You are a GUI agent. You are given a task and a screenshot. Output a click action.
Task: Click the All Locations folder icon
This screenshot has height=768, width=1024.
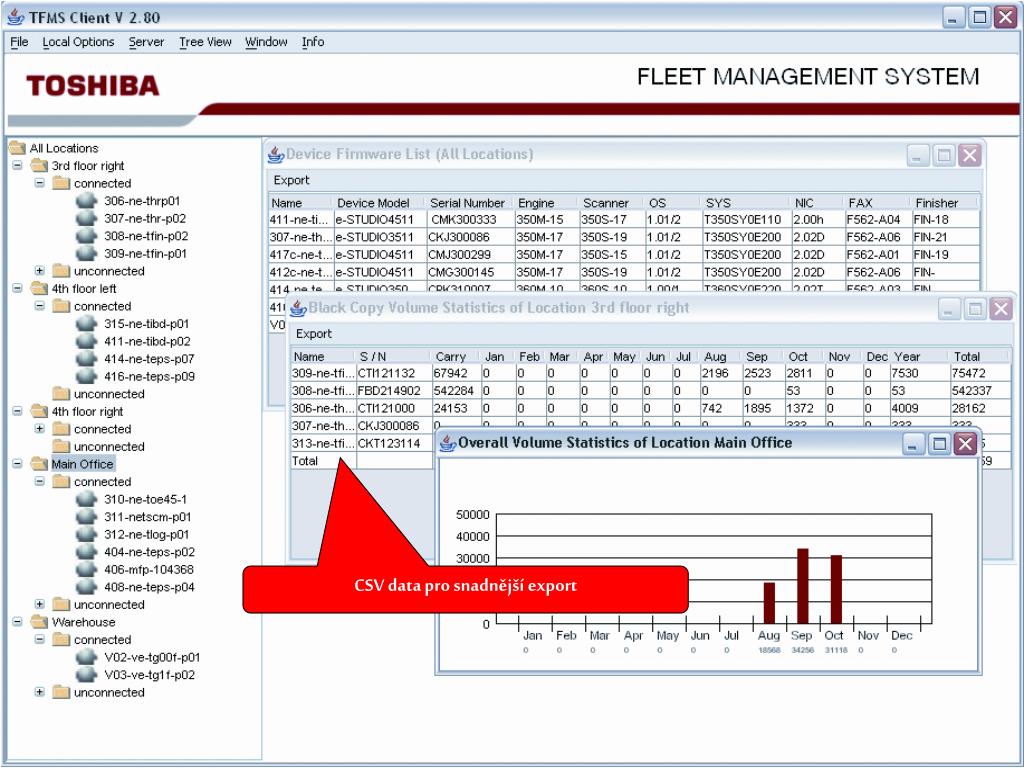click(18, 148)
